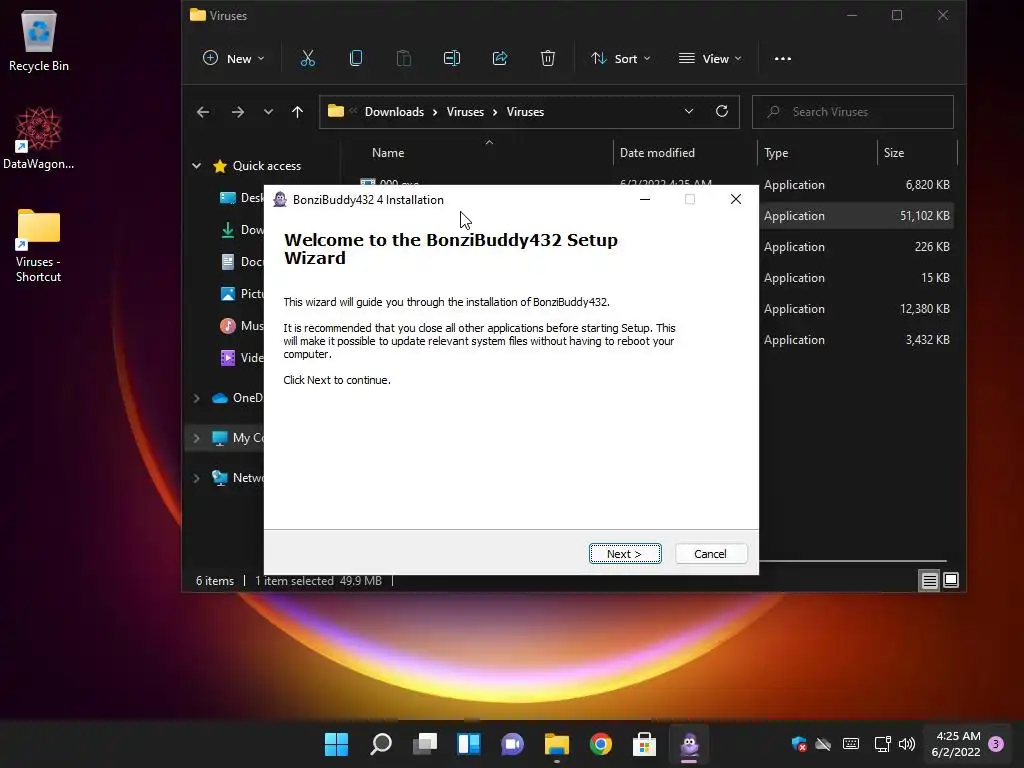Click the Copy icon in the Explorer toolbar

(x=356, y=59)
